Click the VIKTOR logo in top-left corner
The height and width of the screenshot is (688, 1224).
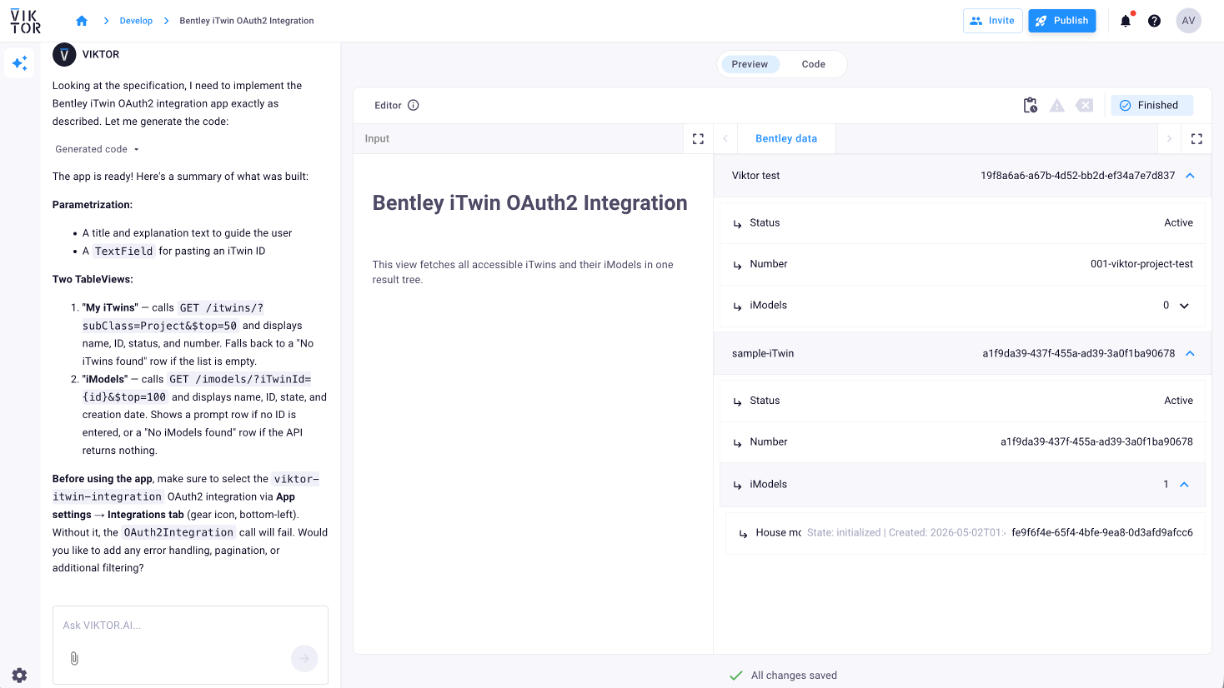[26, 20]
